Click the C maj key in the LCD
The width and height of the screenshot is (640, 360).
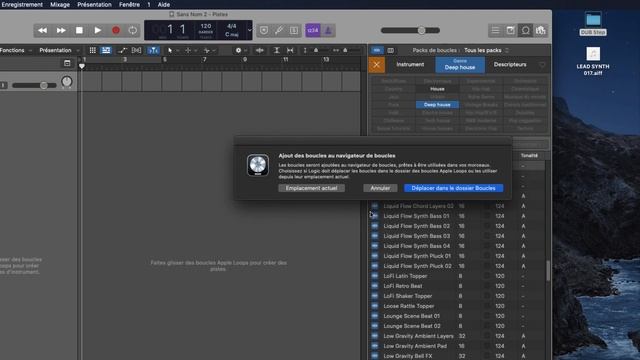point(231,35)
